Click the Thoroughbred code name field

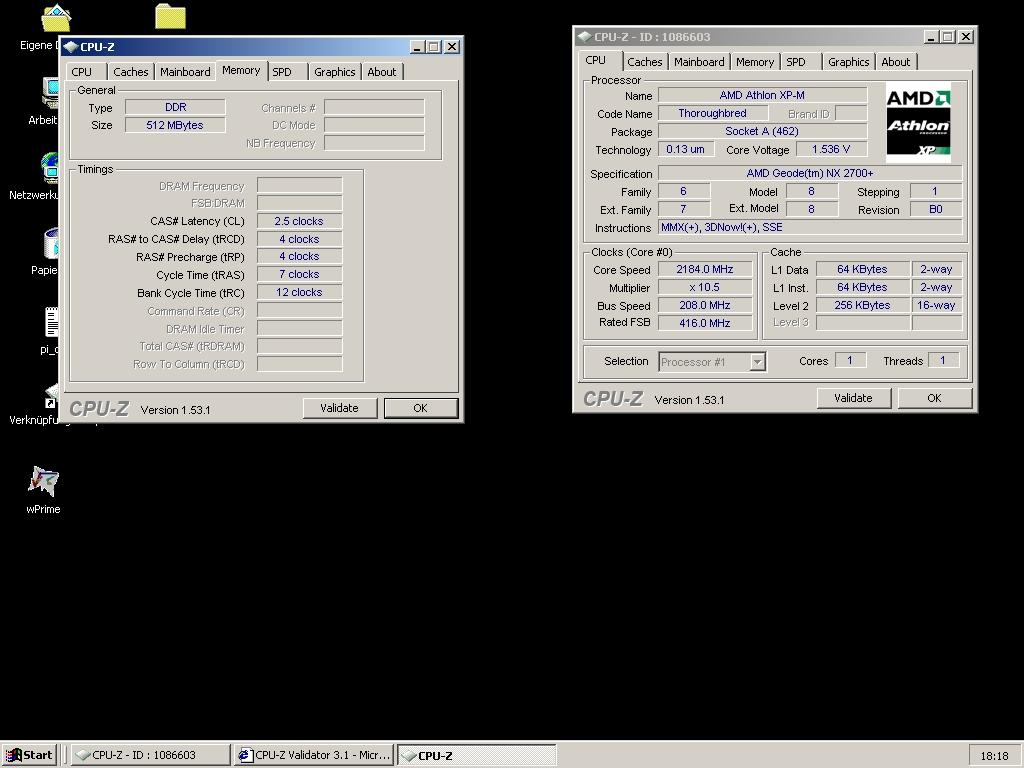click(x=712, y=113)
